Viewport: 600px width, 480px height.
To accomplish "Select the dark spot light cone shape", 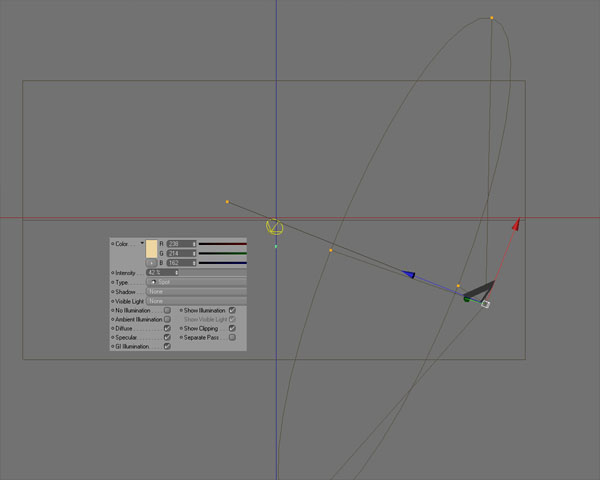I will click(480, 291).
